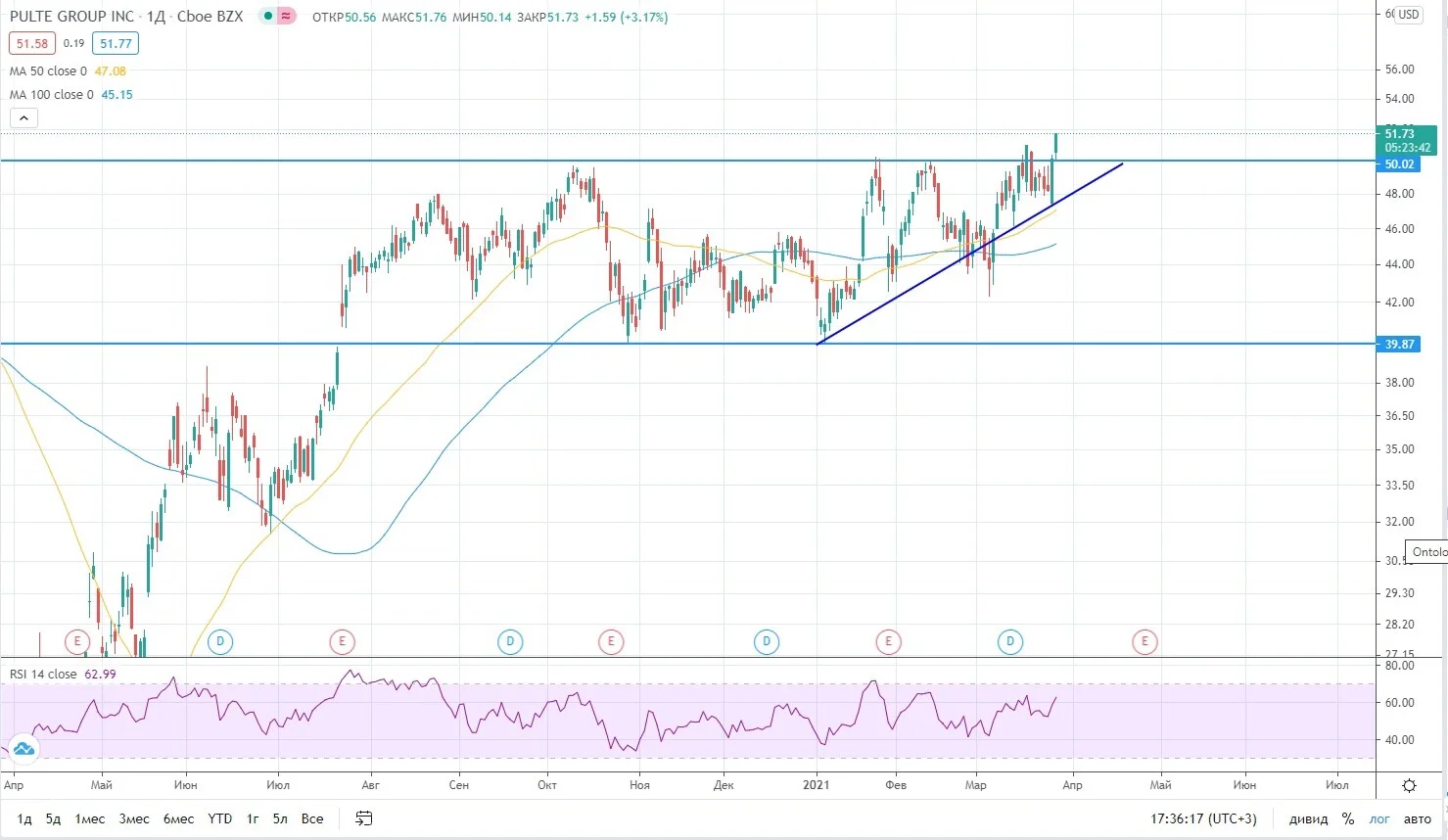The image size is (1448, 840).
Task: Toggle percent scale mode
Action: (x=1348, y=818)
